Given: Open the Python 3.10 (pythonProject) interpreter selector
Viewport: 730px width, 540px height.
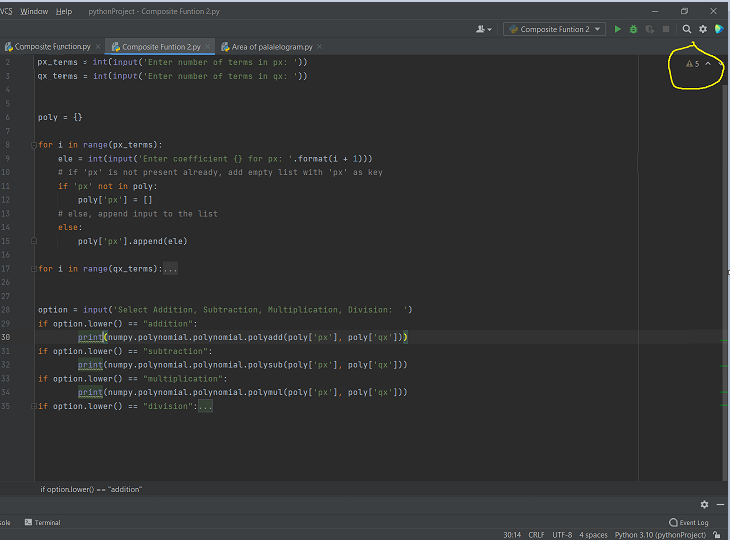Looking at the screenshot, I should (x=660, y=535).
